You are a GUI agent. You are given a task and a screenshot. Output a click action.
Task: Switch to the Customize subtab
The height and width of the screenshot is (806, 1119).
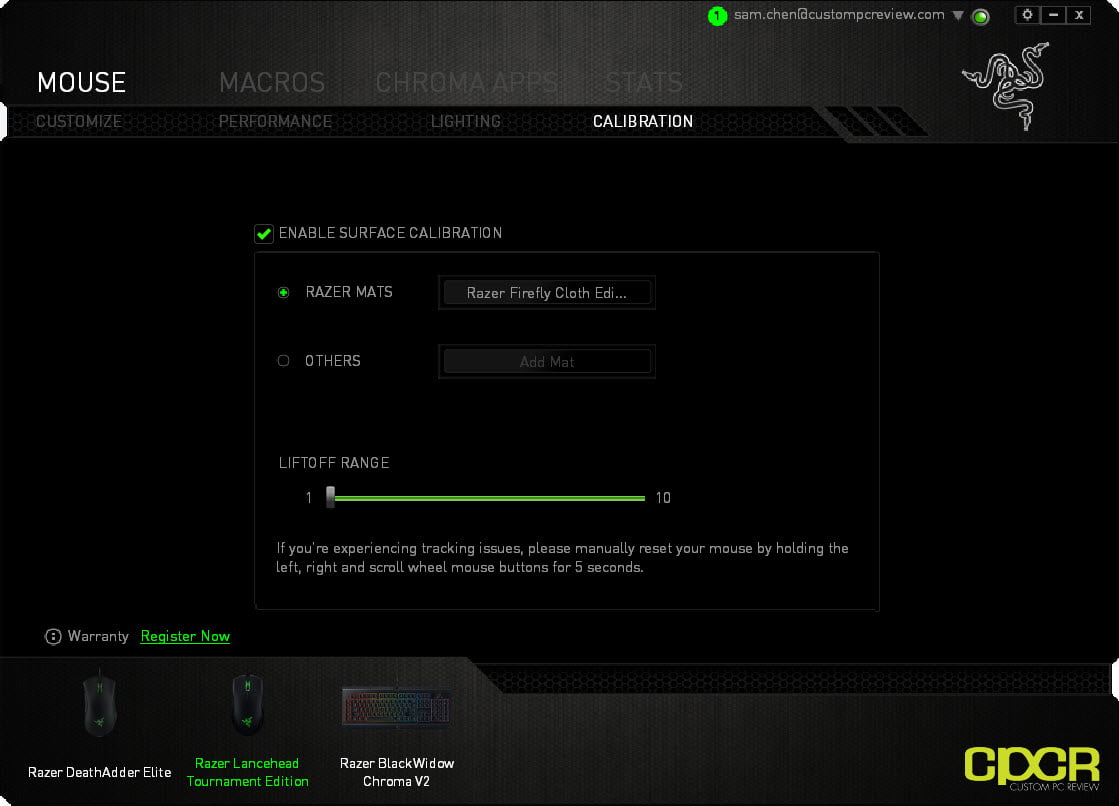tap(79, 121)
